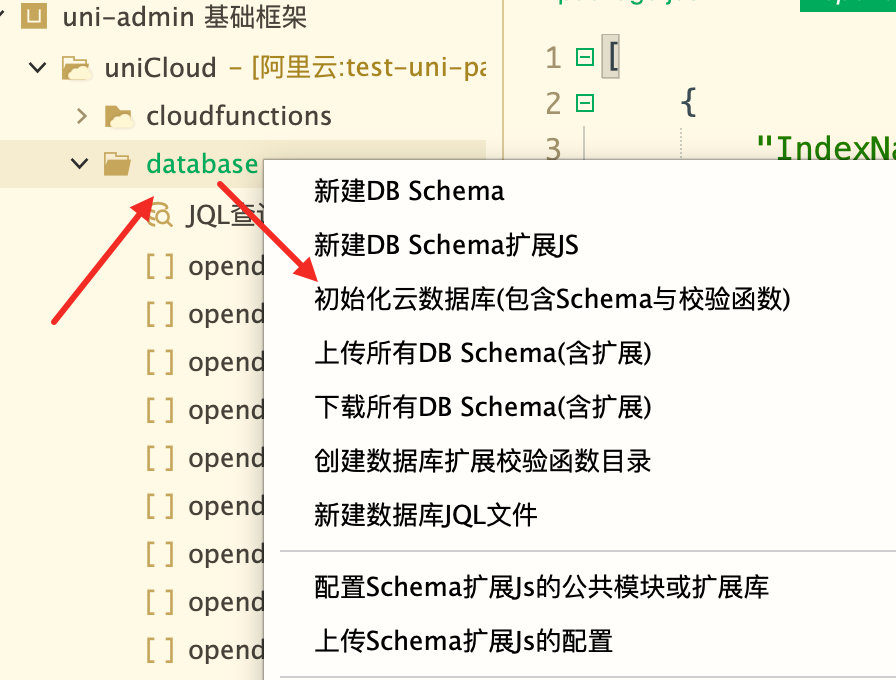This screenshot has height=680, width=896.
Task: Select 新建DB Schema扩展JS menu entry
Action: [446, 245]
